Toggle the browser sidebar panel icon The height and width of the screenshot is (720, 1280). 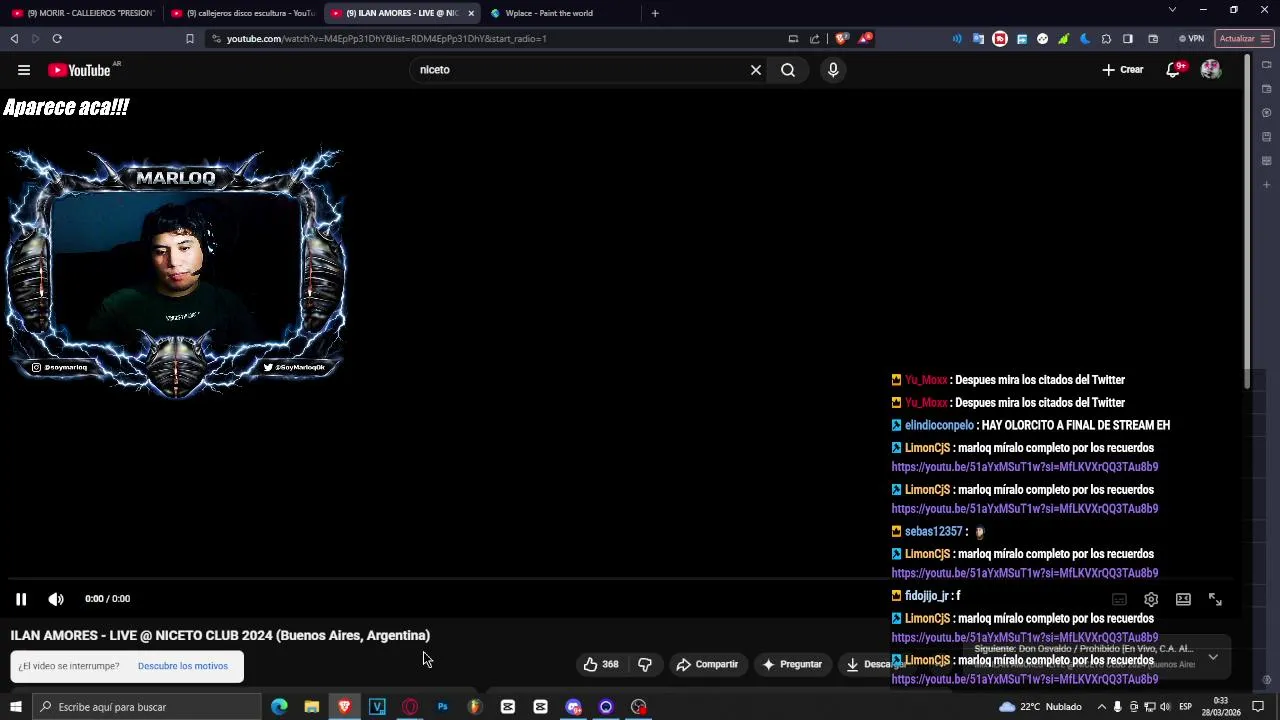[x=1128, y=39]
